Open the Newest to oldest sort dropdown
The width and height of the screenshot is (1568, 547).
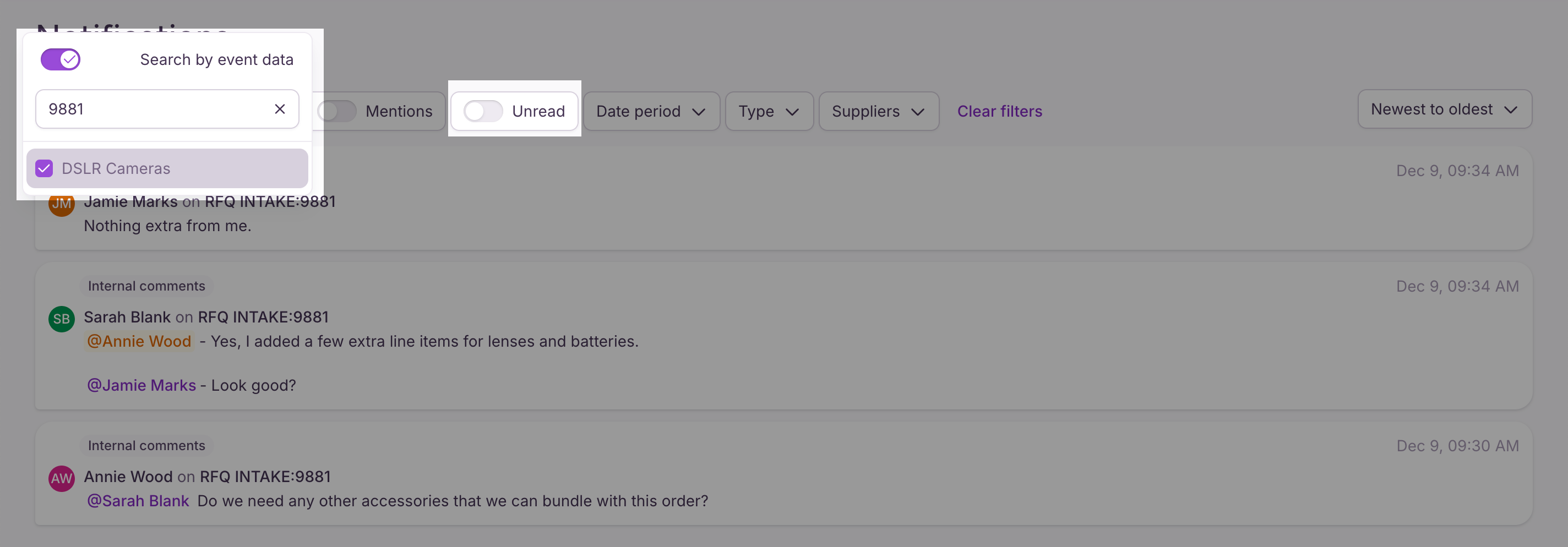[x=1444, y=110]
